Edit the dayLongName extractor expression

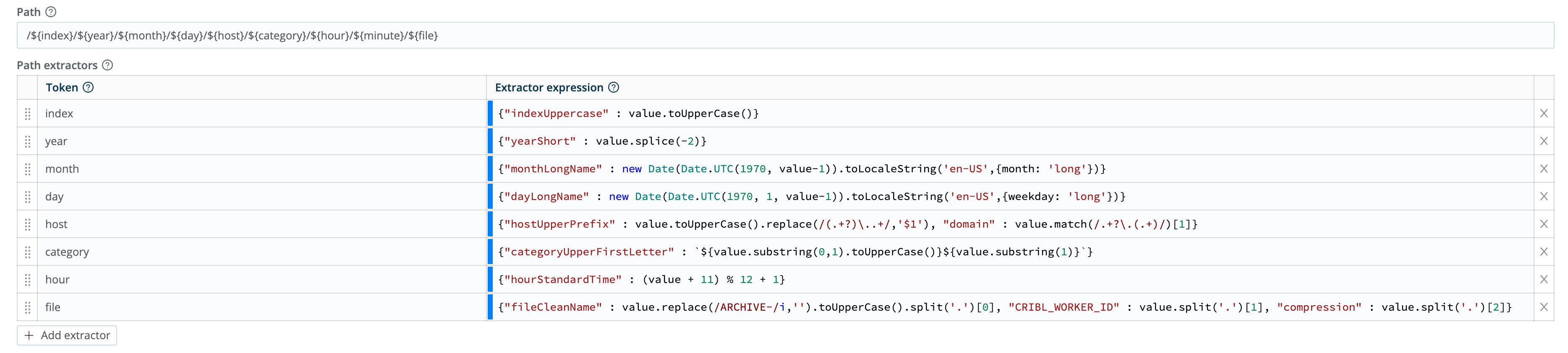[1011, 196]
